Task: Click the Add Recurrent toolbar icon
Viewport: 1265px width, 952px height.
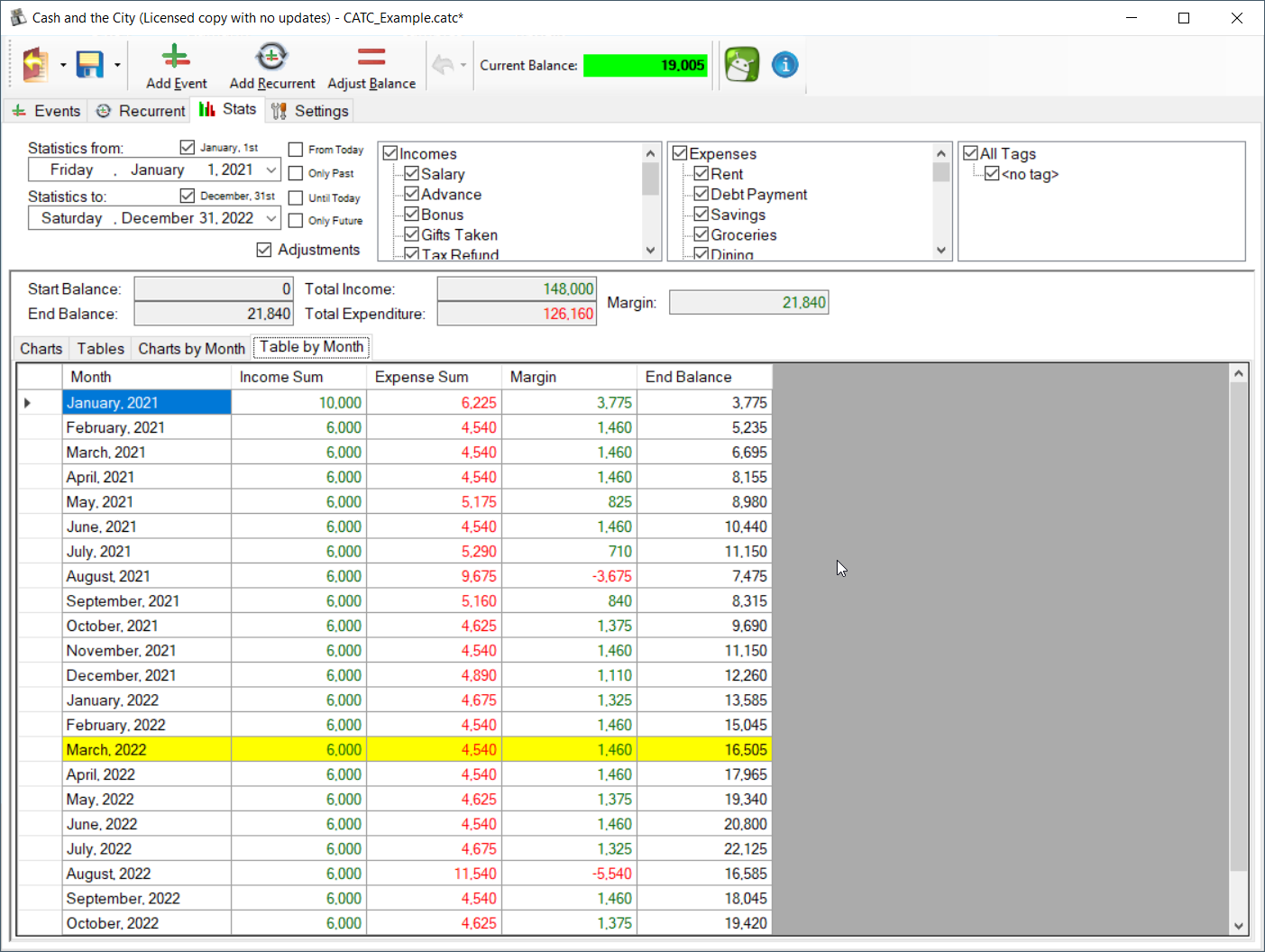Action: pyautogui.click(x=271, y=57)
